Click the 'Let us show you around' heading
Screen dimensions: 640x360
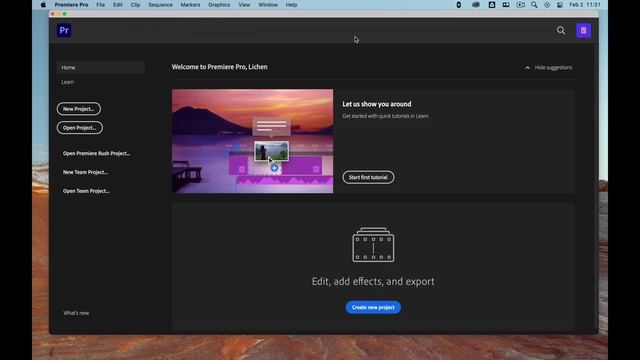(x=377, y=104)
